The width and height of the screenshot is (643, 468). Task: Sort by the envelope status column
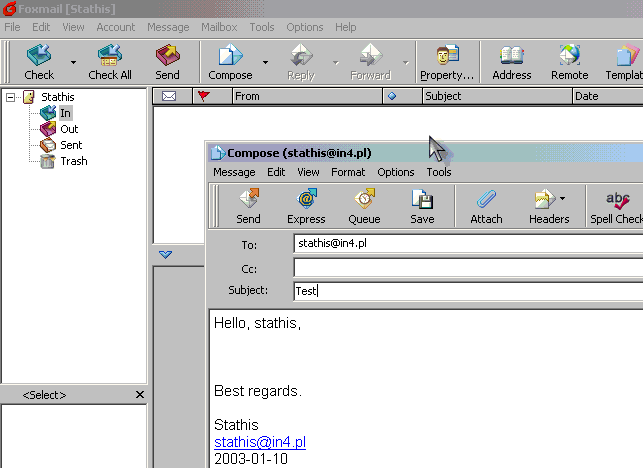[x=172, y=96]
